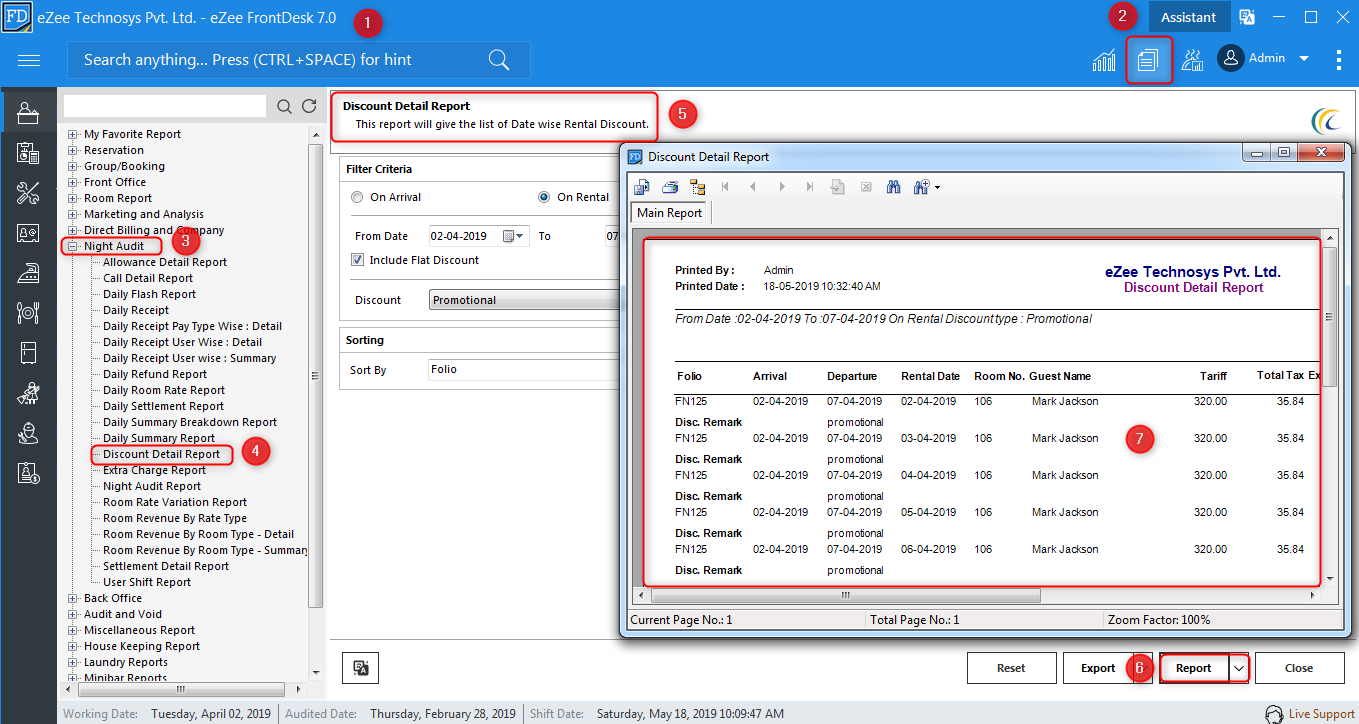Click the report tree search magnifier
Screen dimensions: 1359x724
click(x=285, y=106)
